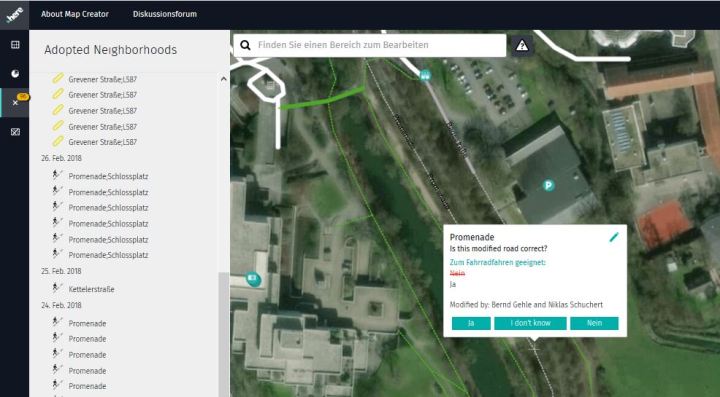This screenshot has width=720, height=397.
Task: Click the walking icon beside Kettelerstraße
Action: point(56,288)
